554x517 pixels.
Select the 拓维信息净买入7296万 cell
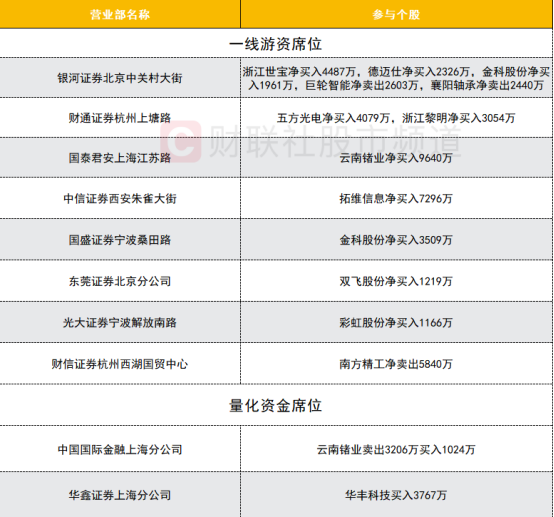pos(396,198)
